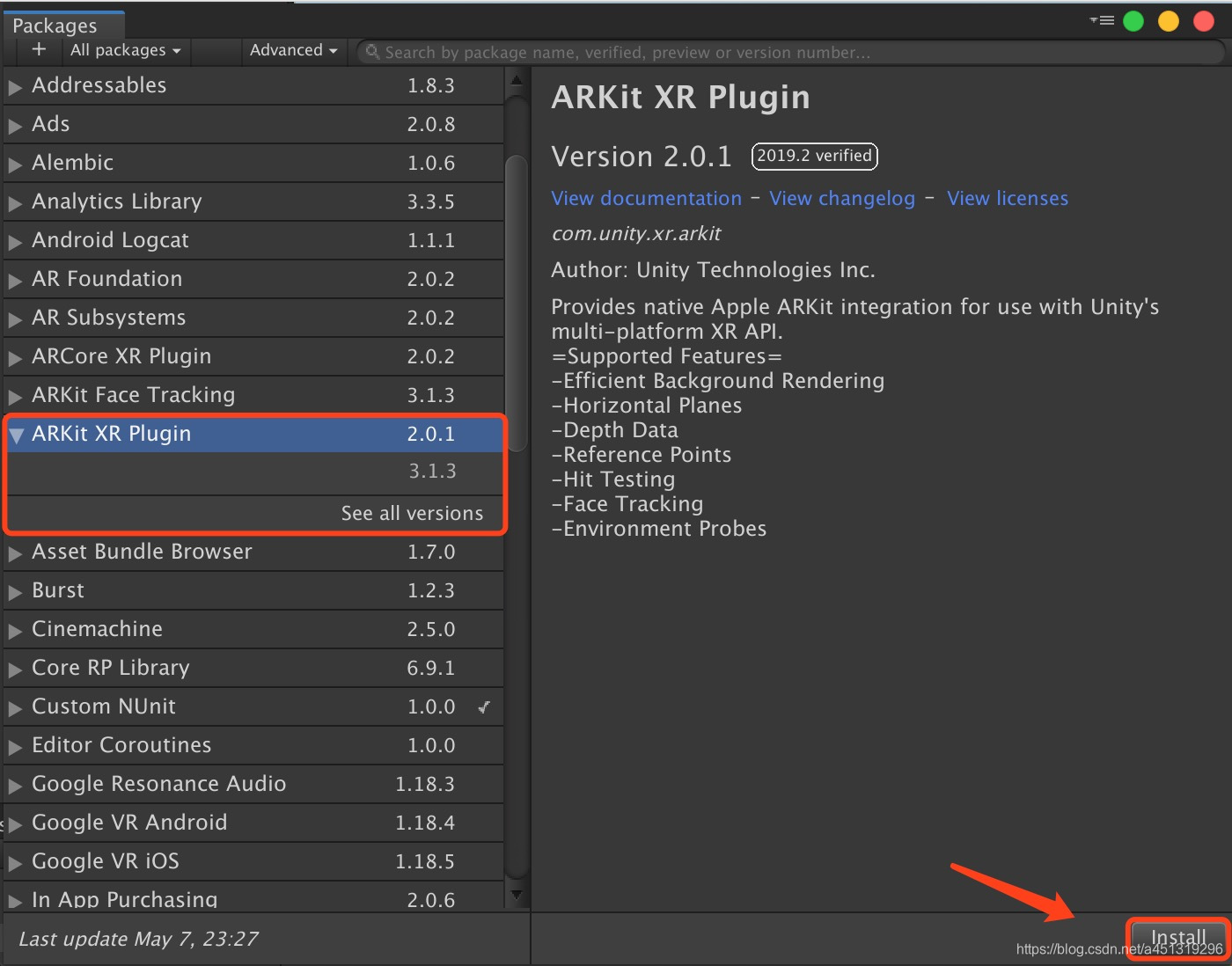
Task: Click the search magnifier icon
Action: pyautogui.click(x=372, y=52)
